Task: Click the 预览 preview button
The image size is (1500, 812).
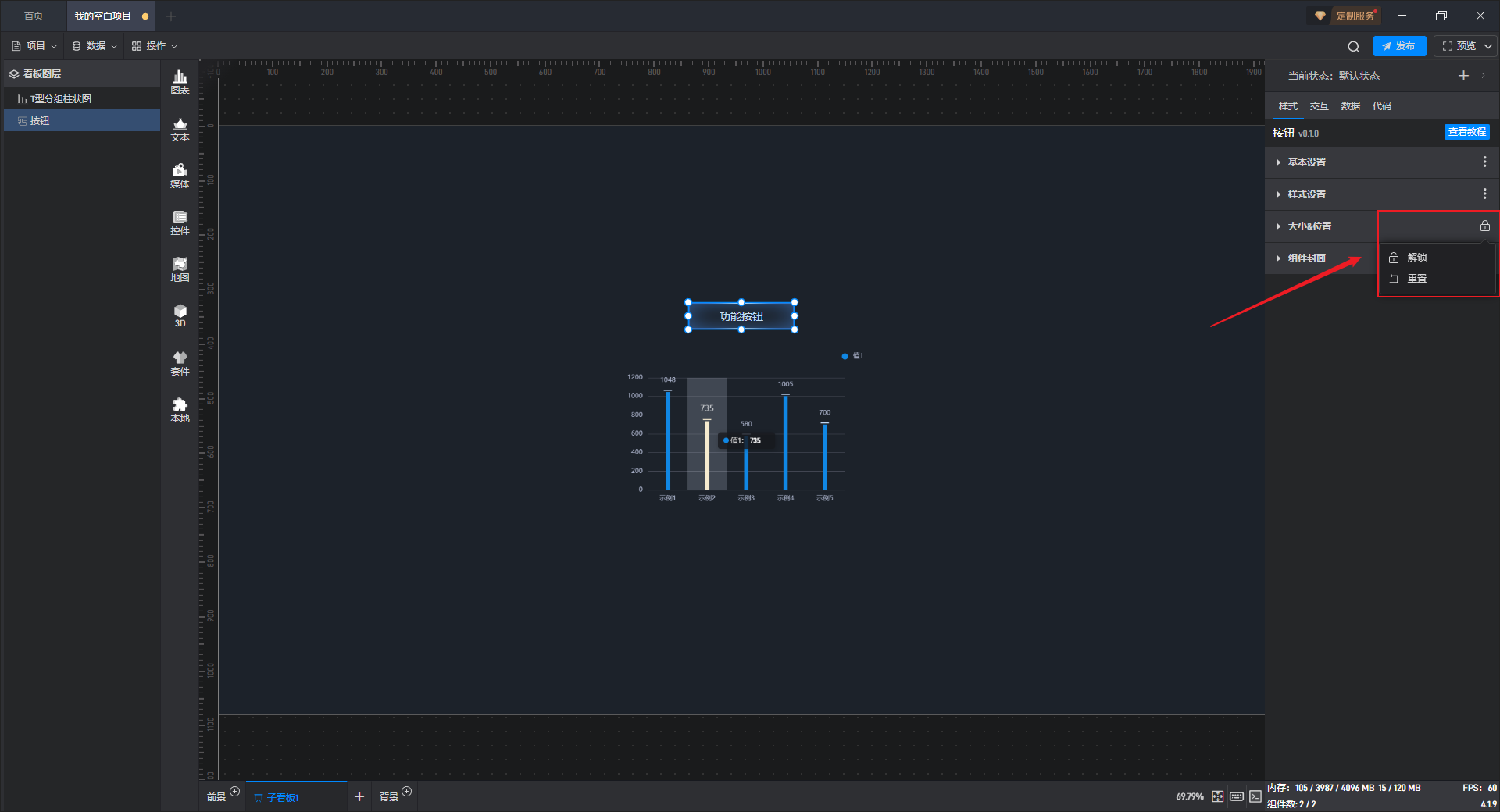Action: pyautogui.click(x=1459, y=46)
